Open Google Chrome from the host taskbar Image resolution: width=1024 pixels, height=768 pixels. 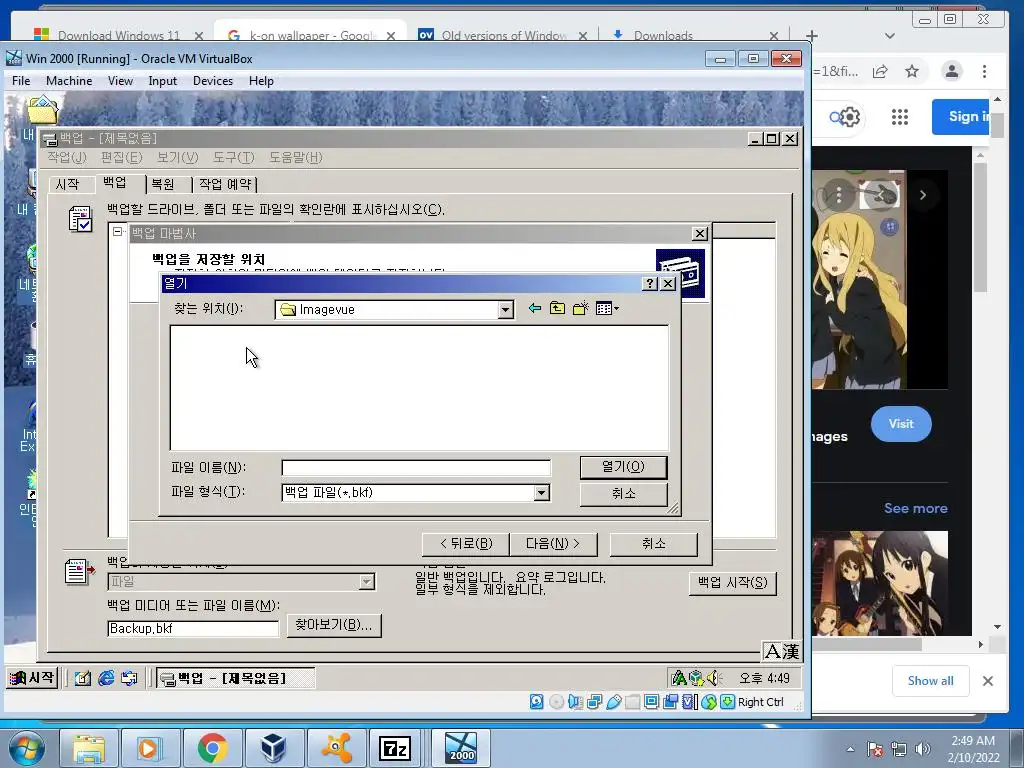point(212,748)
